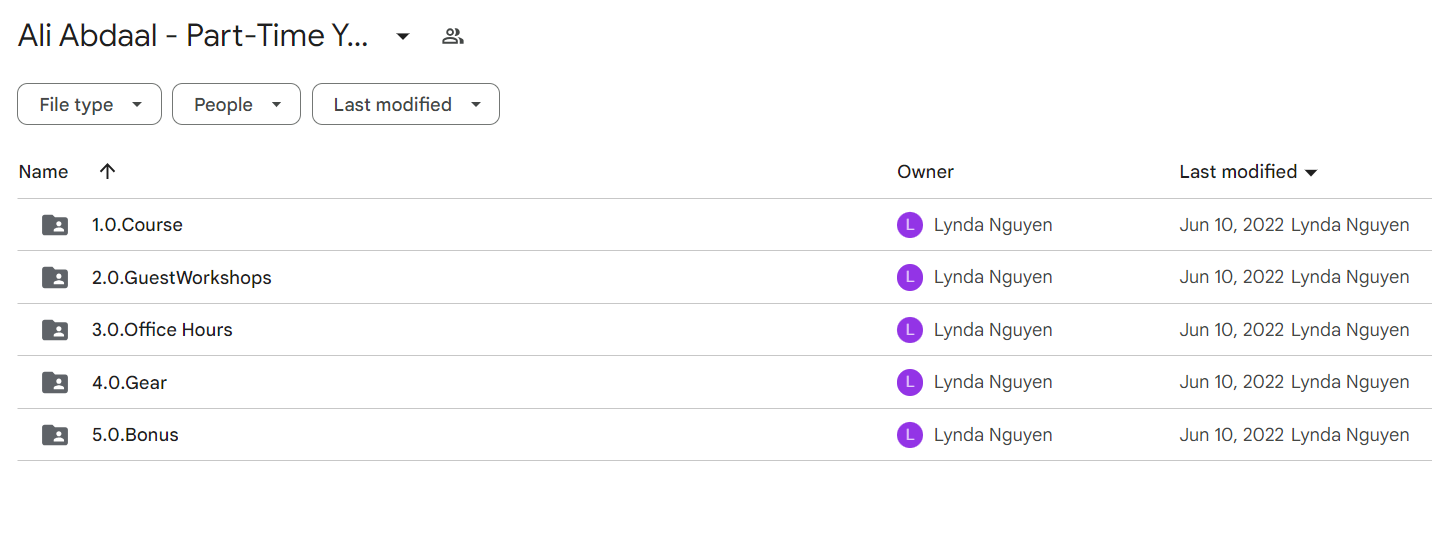Select the 3.0.Office Hours folder name
This screenshot has width=1432, height=543.
click(x=162, y=330)
